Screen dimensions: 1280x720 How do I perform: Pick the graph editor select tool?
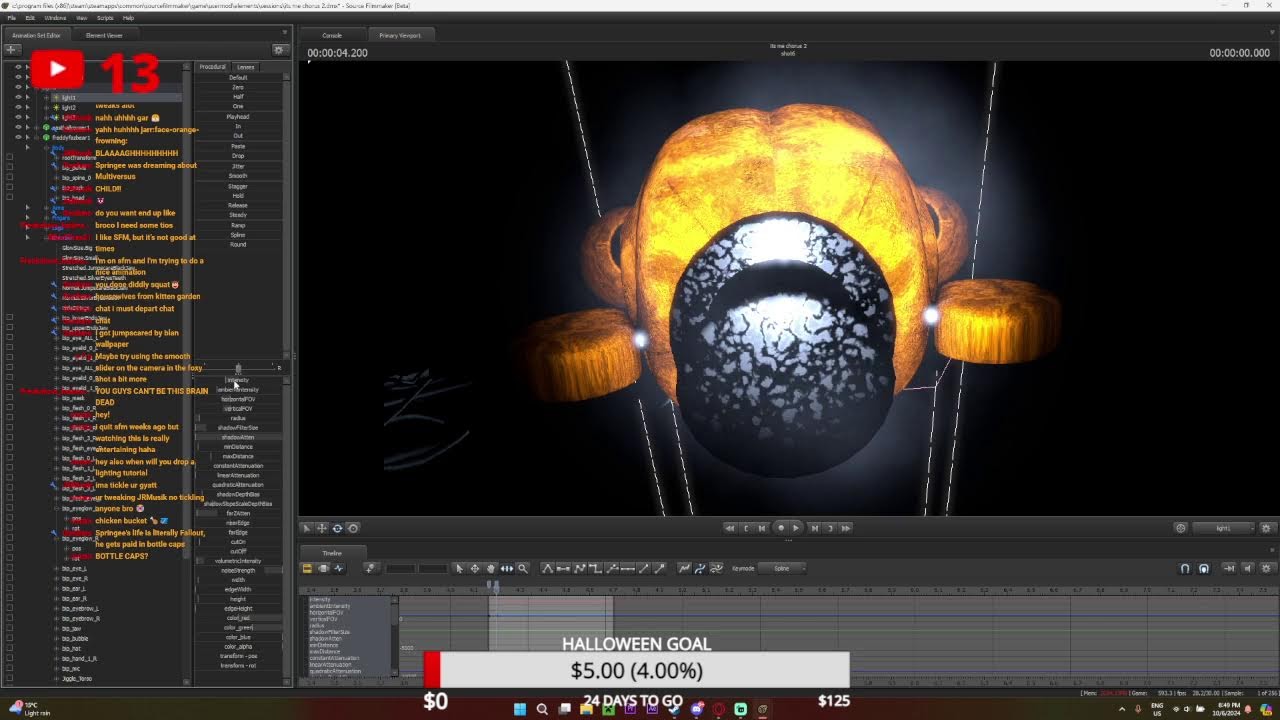459,568
